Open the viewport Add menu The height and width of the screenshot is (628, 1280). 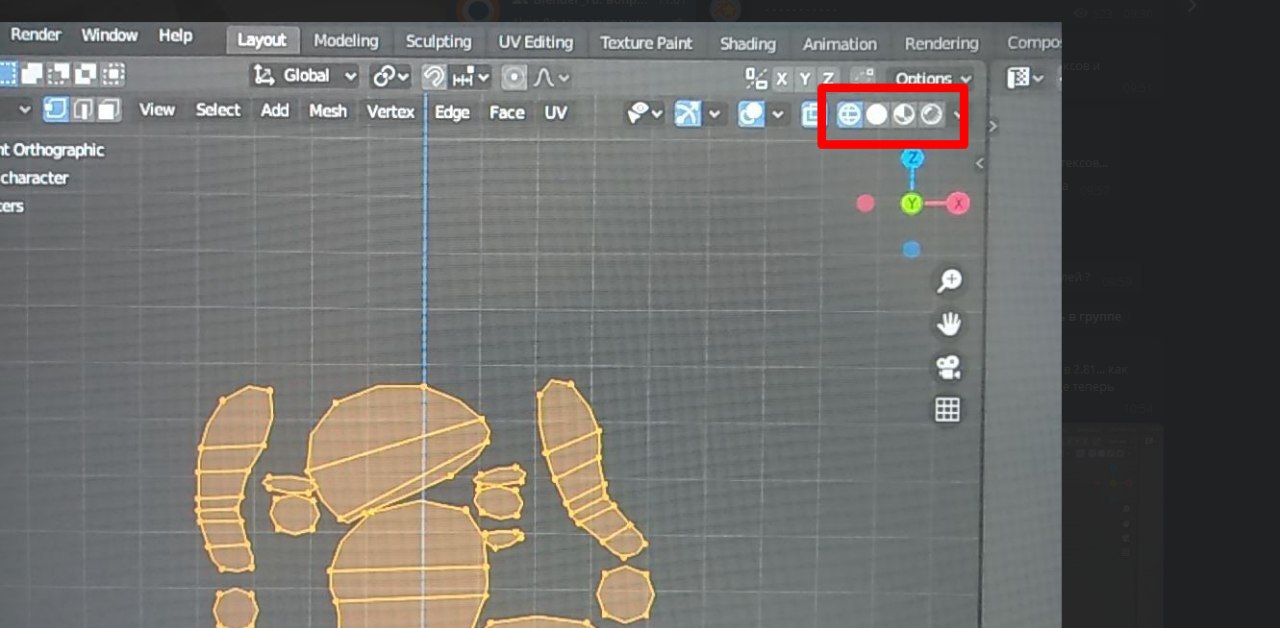click(275, 110)
